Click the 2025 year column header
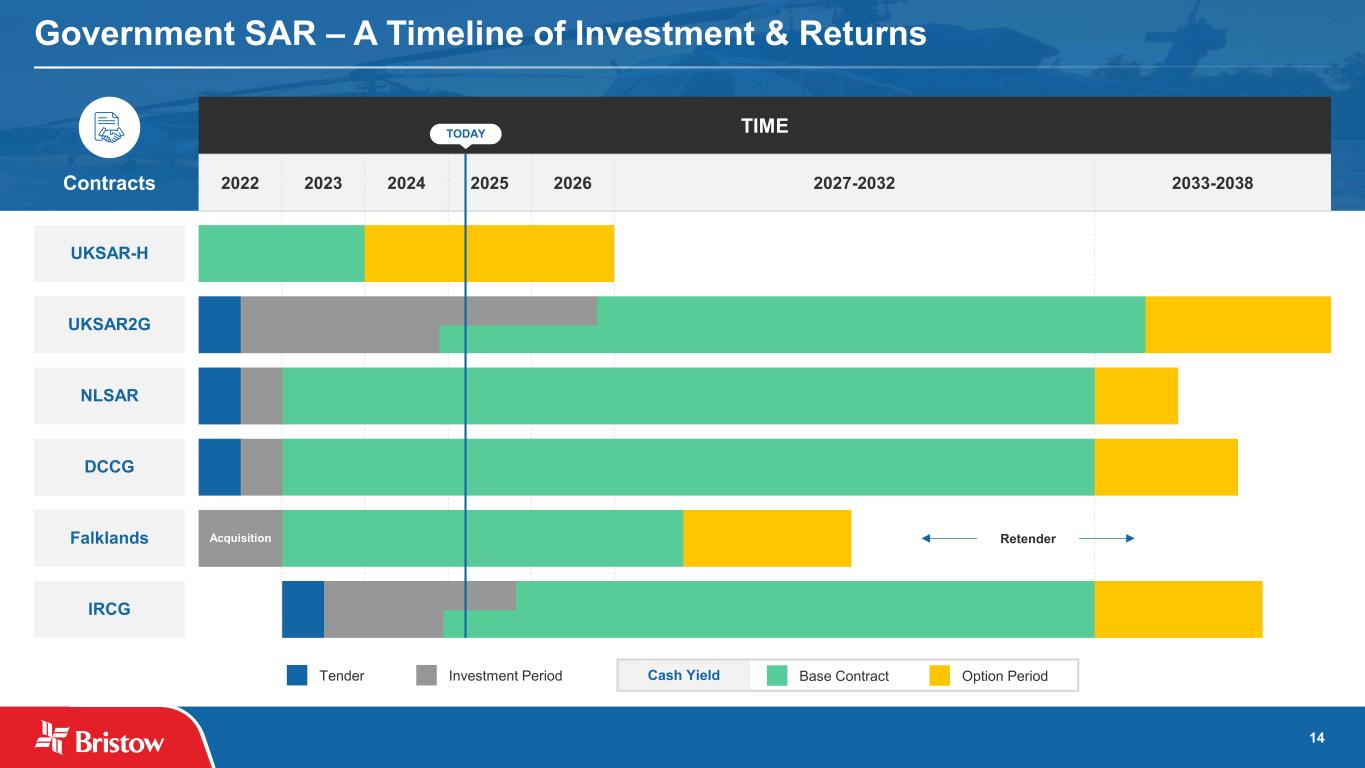The width and height of the screenshot is (1365, 768). coord(489,183)
